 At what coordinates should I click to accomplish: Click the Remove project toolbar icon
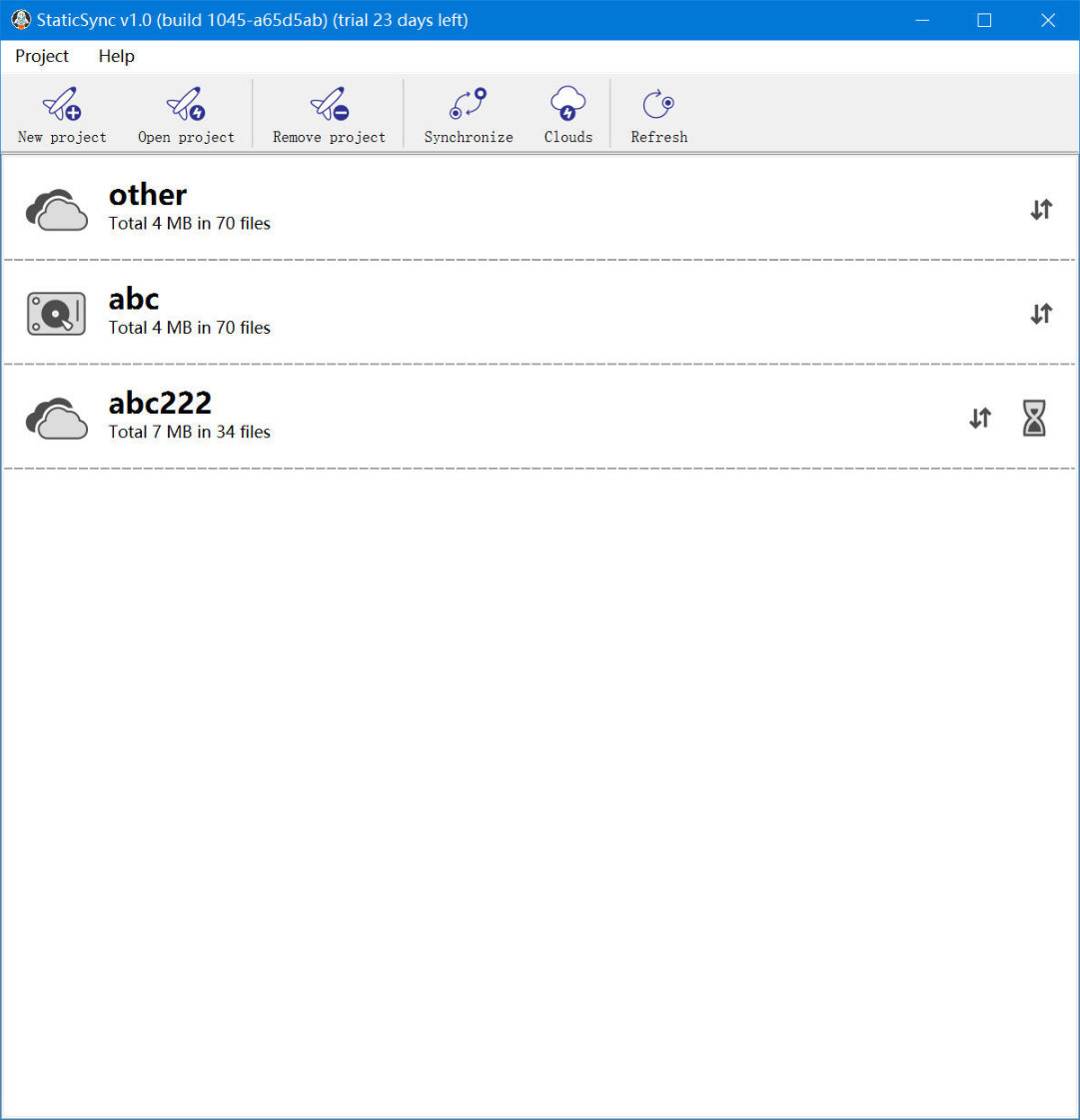click(x=329, y=114)
